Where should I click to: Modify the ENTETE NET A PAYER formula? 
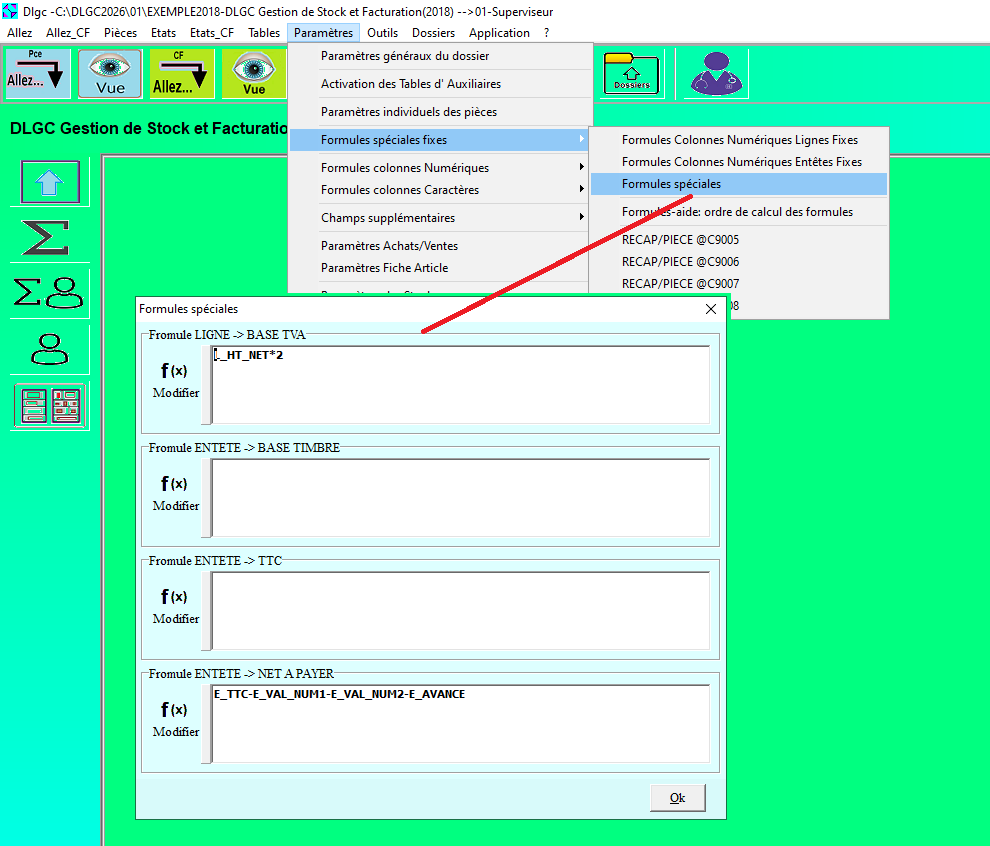tap(175, 719)
